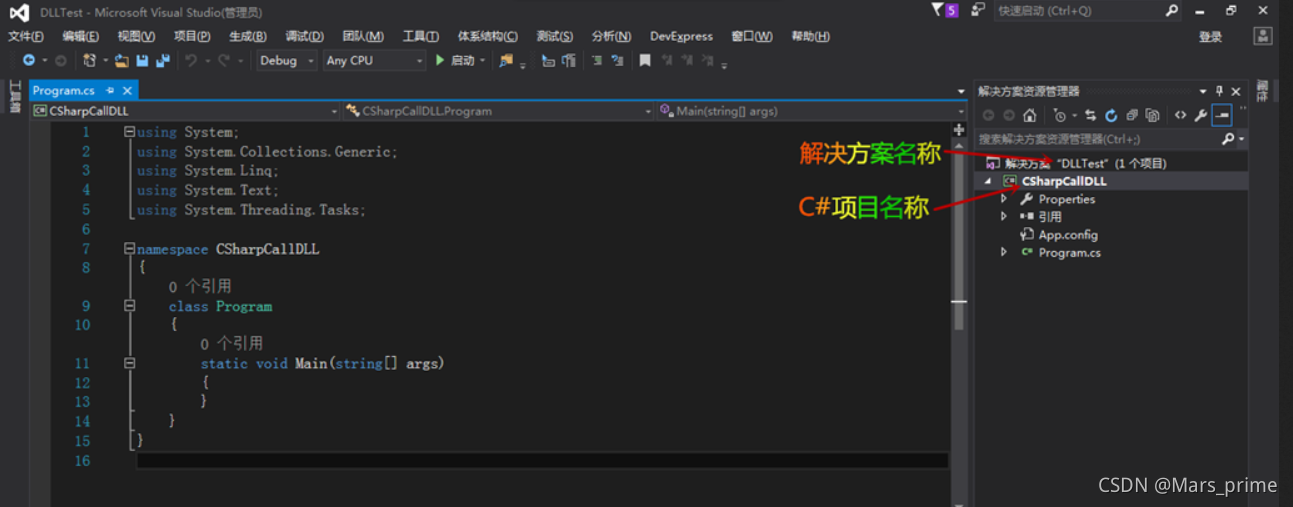
Task: Open the CSharpCallDLL.Program type dropdown
Action: [x=498, y=111]
